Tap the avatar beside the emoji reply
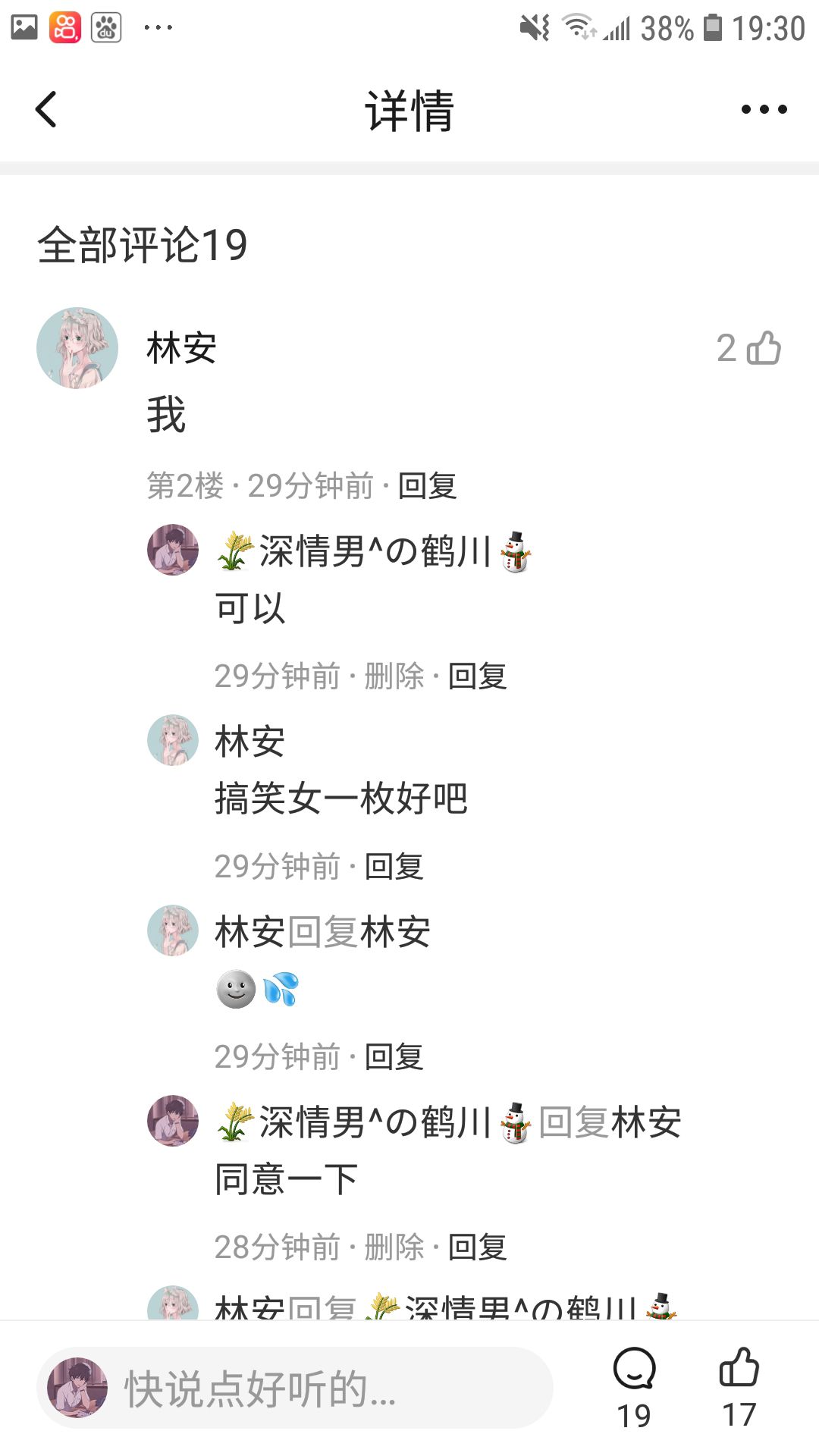The image size is (819, 1456). tap(173, 930)
